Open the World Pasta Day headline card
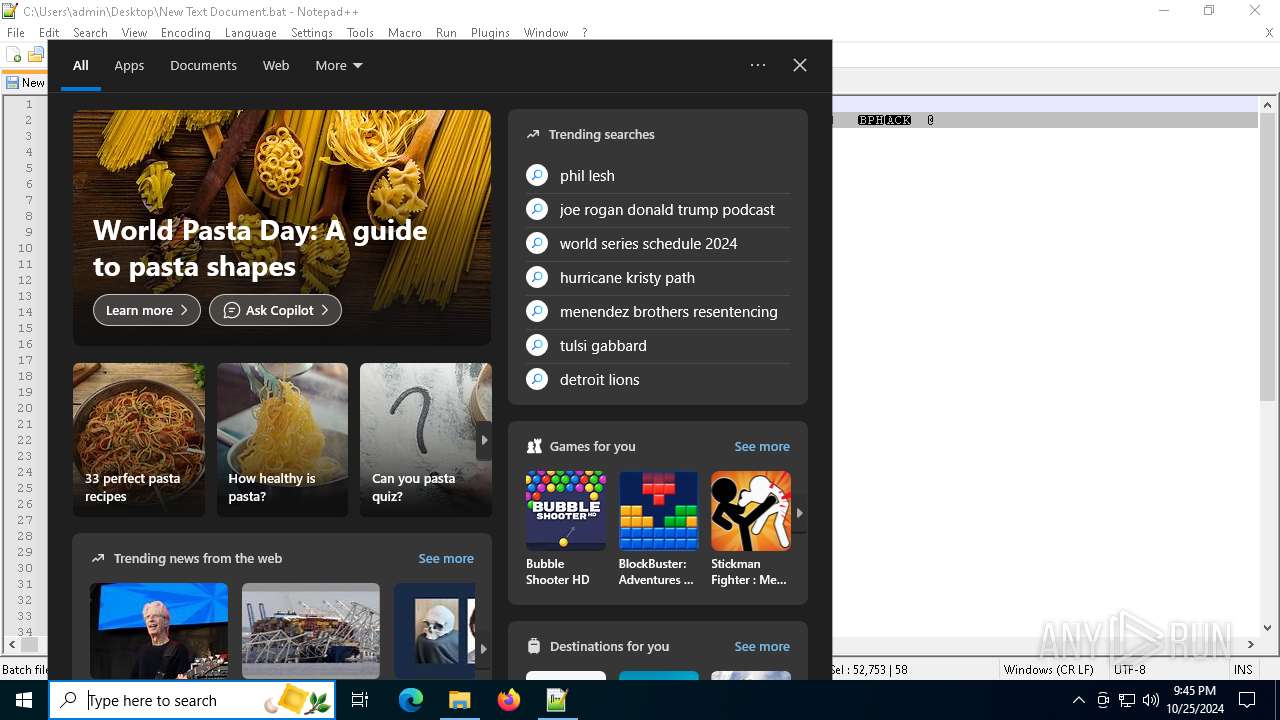This screenshot has width=1280, height=720. pos(282,228)
